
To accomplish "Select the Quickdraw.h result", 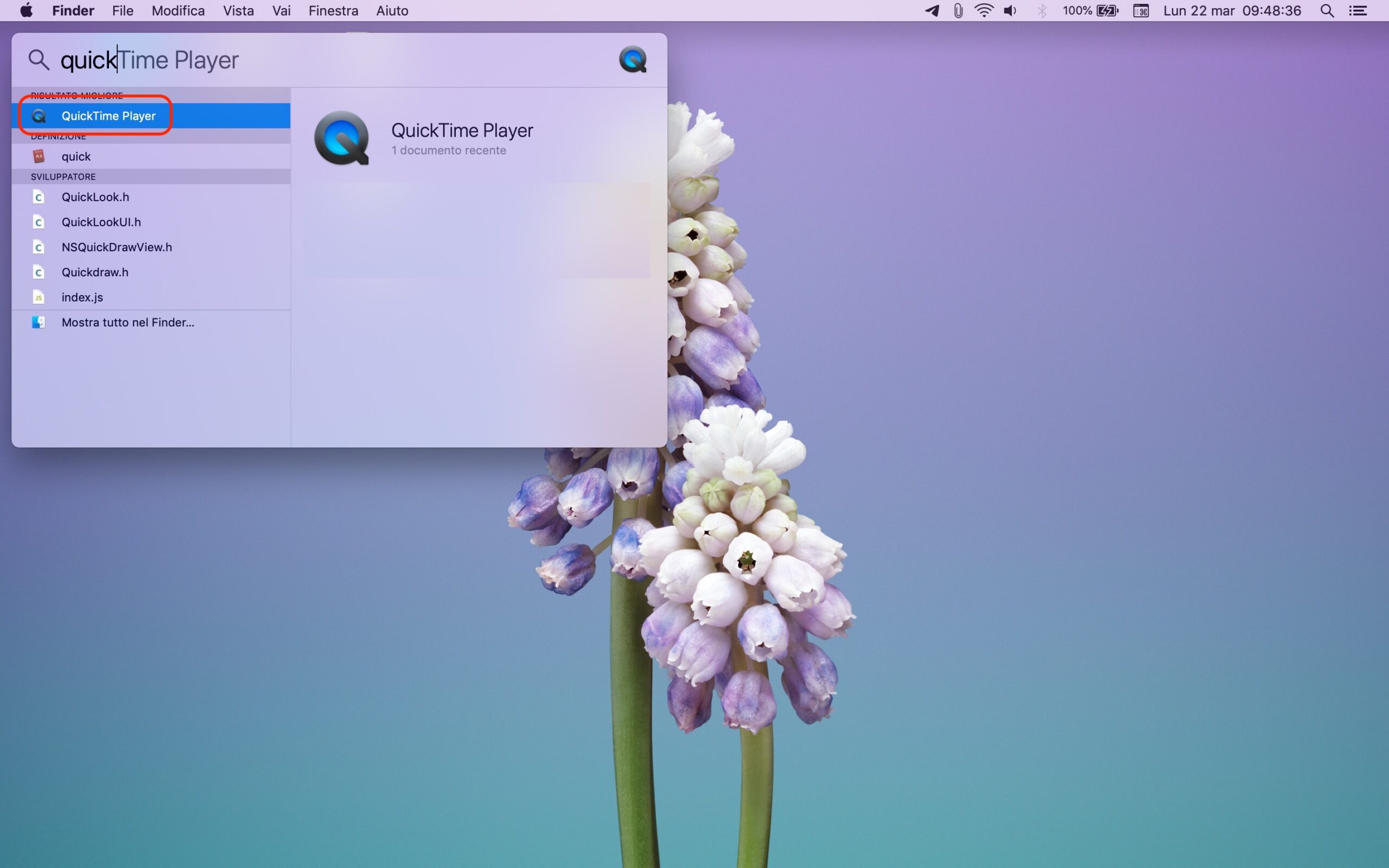I will tap(95, 272).
